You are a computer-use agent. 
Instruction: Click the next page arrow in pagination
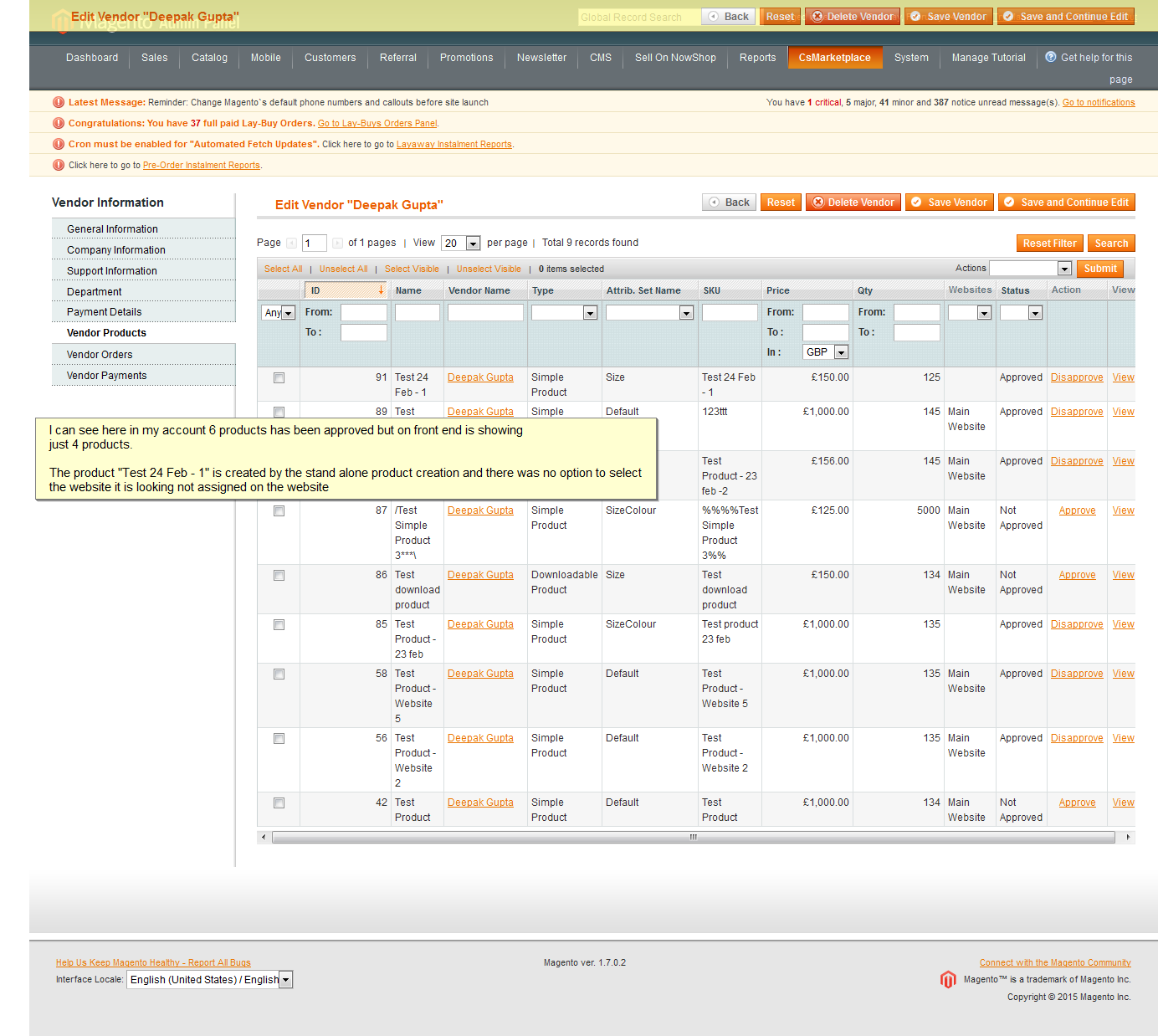click(x=337, y=244)
